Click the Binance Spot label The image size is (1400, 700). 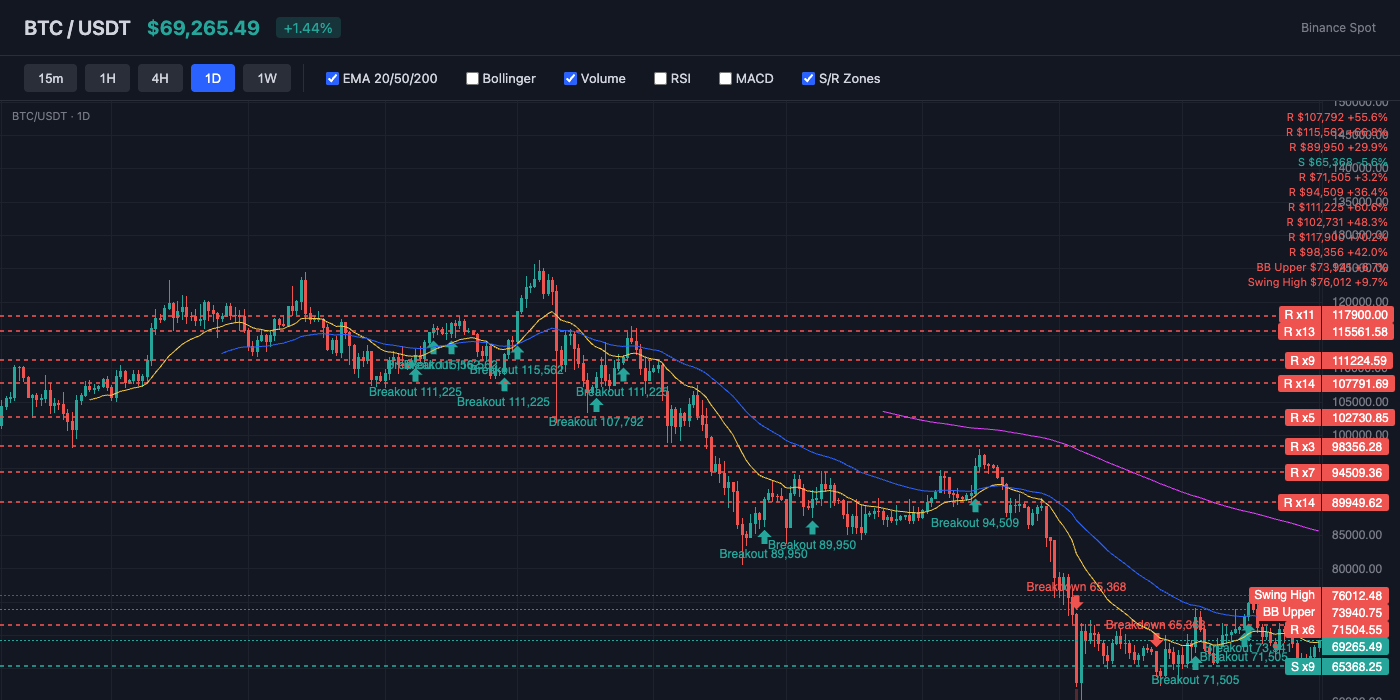(1338, 28)
